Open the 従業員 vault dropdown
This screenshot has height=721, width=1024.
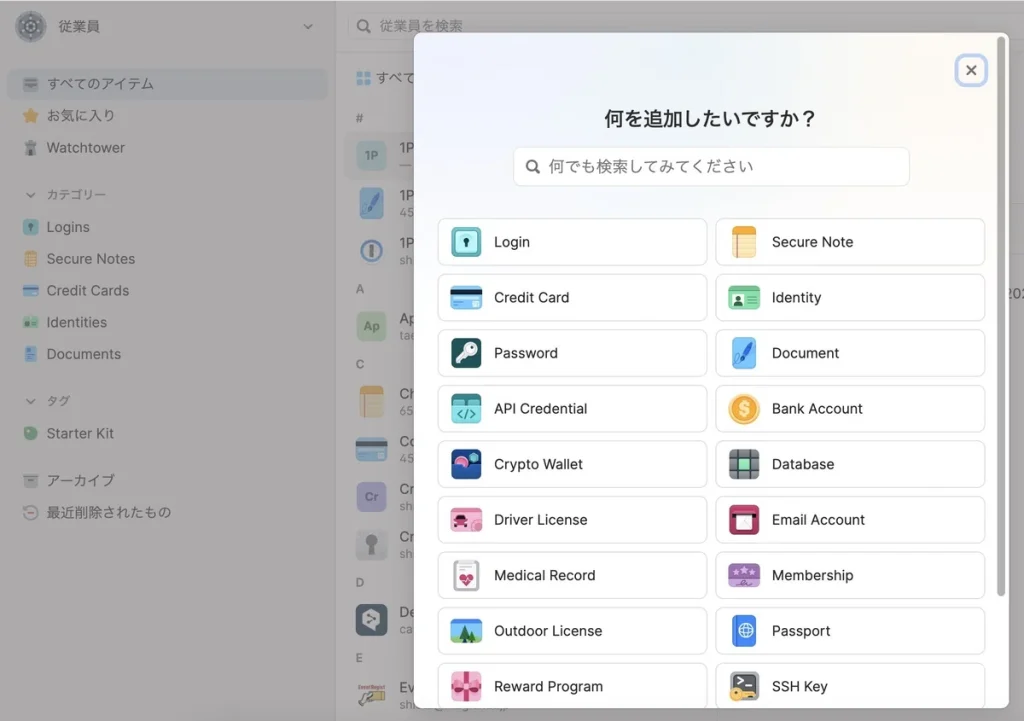click(308, 27)
